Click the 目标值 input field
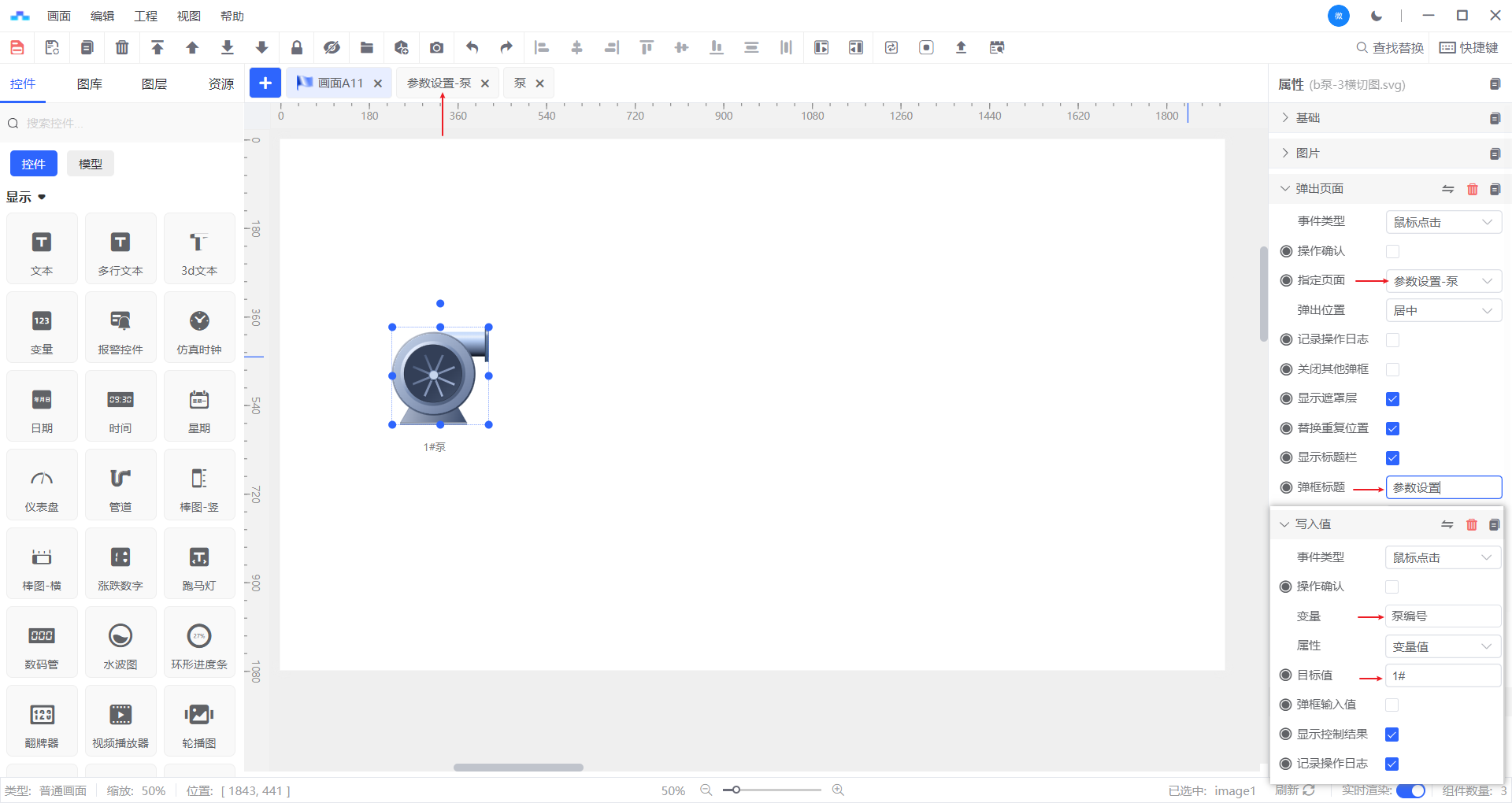Screen dimensions: 1512x803 (x=1443, y=676)
